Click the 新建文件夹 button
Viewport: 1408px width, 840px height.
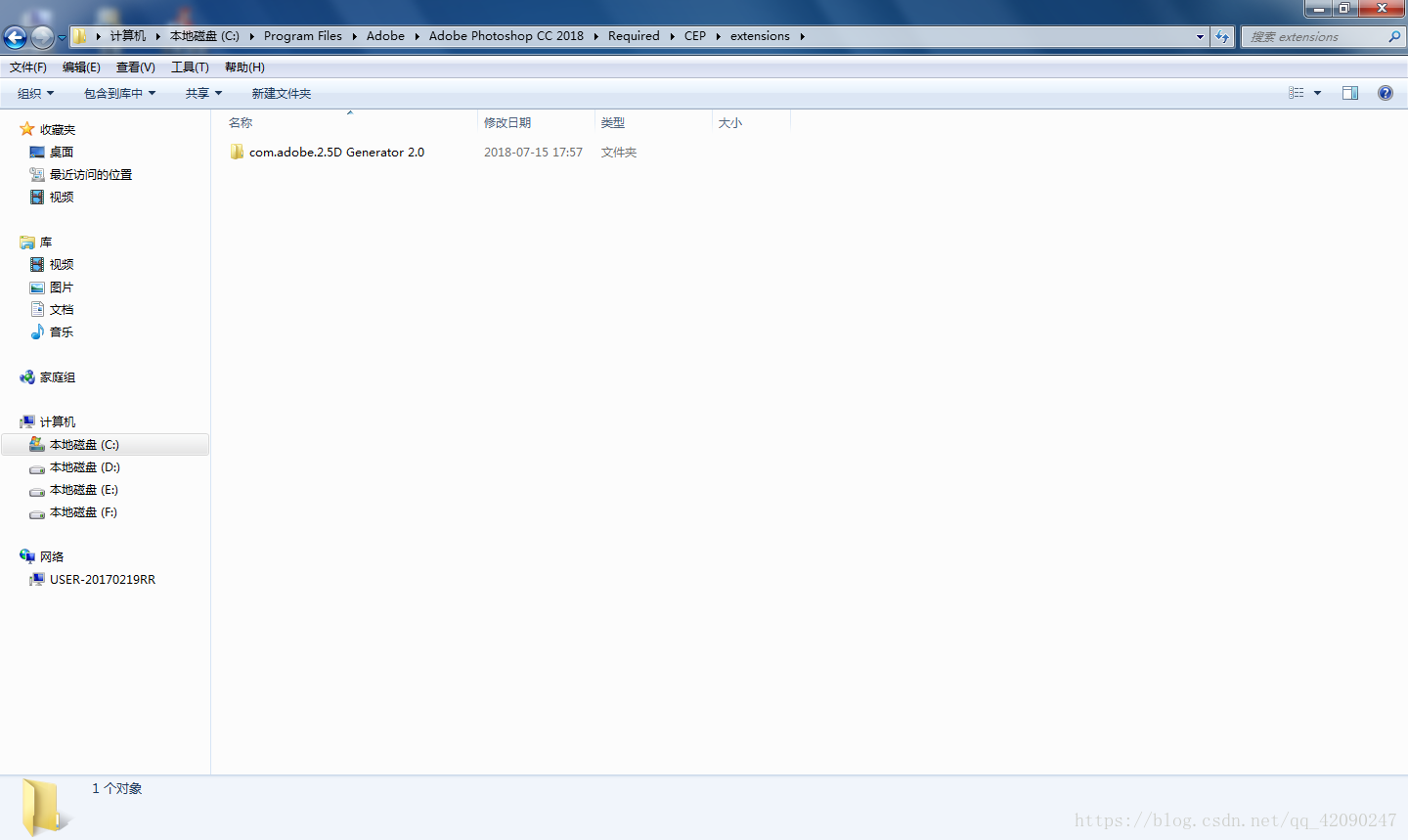tap(282, 93)
